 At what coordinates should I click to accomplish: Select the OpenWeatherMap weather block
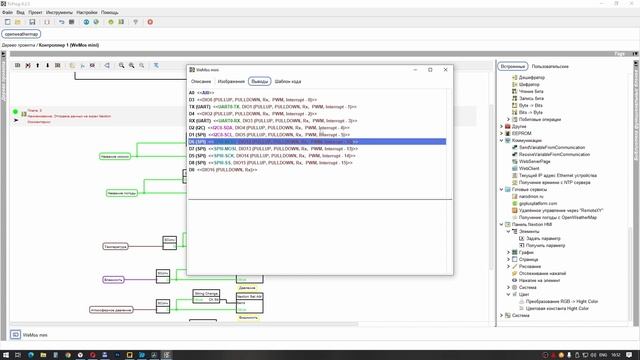coord(558,218)
